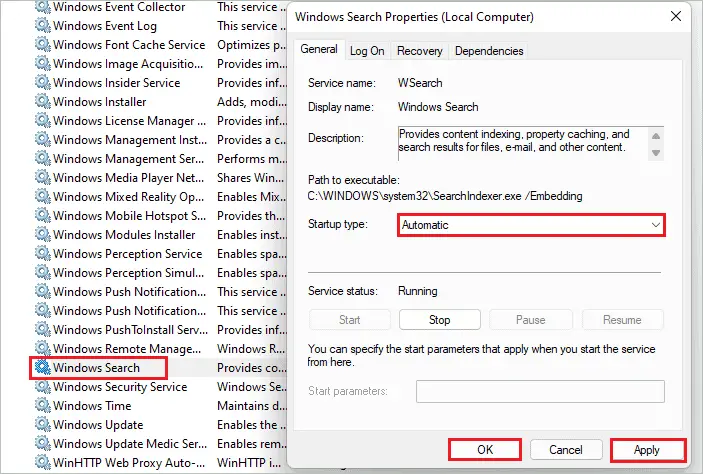Click the Windows Modules Installer gear icon
703x474 pixels.
(43, 234)
